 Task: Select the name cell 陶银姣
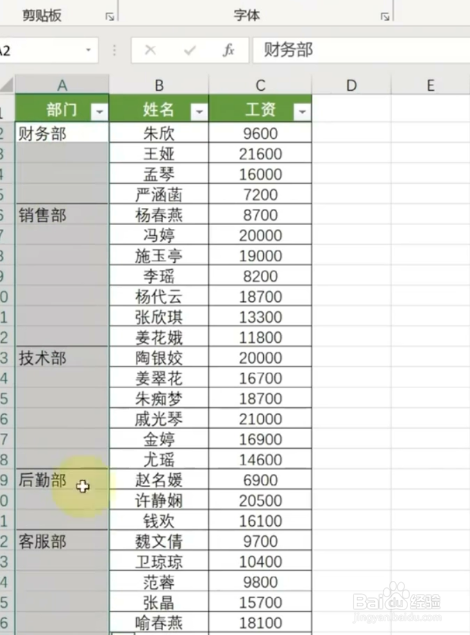(159, 357)
